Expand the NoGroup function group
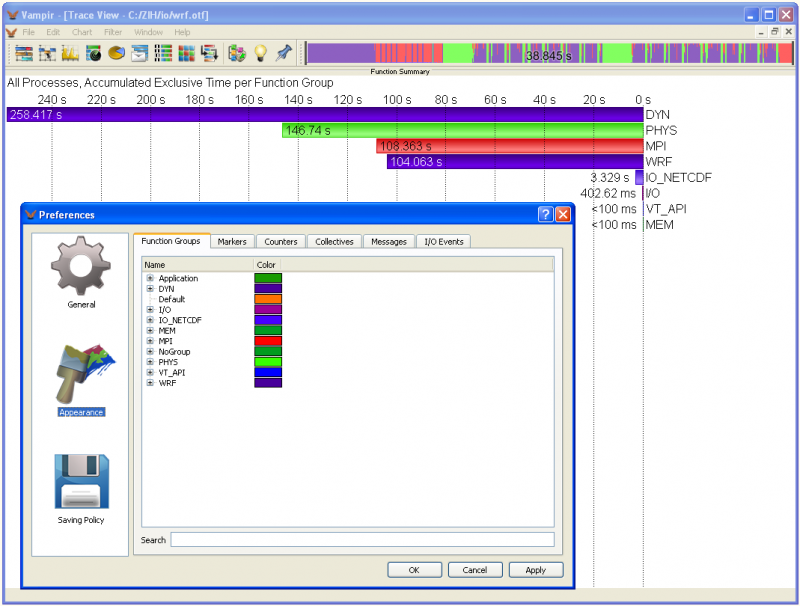This screenshot has width=800, height=606. [150, 351]
